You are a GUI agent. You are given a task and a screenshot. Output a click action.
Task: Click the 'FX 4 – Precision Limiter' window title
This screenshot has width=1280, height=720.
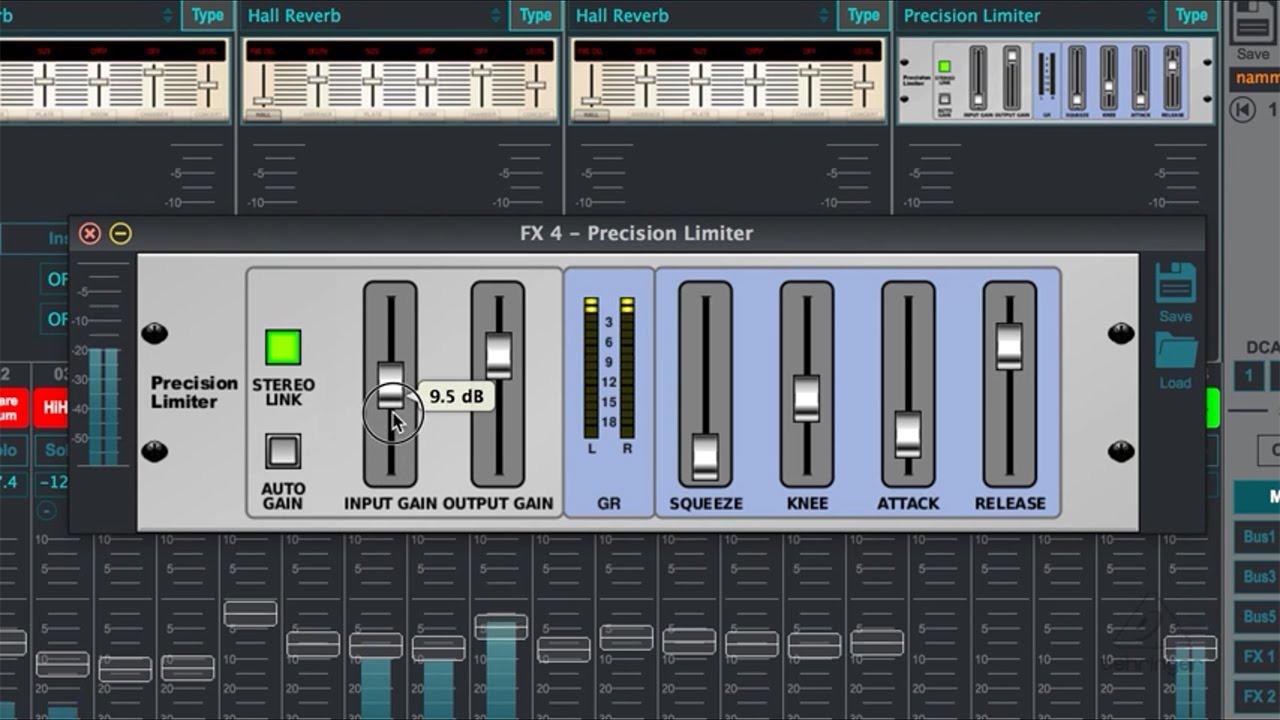click(x=636, y=233)
